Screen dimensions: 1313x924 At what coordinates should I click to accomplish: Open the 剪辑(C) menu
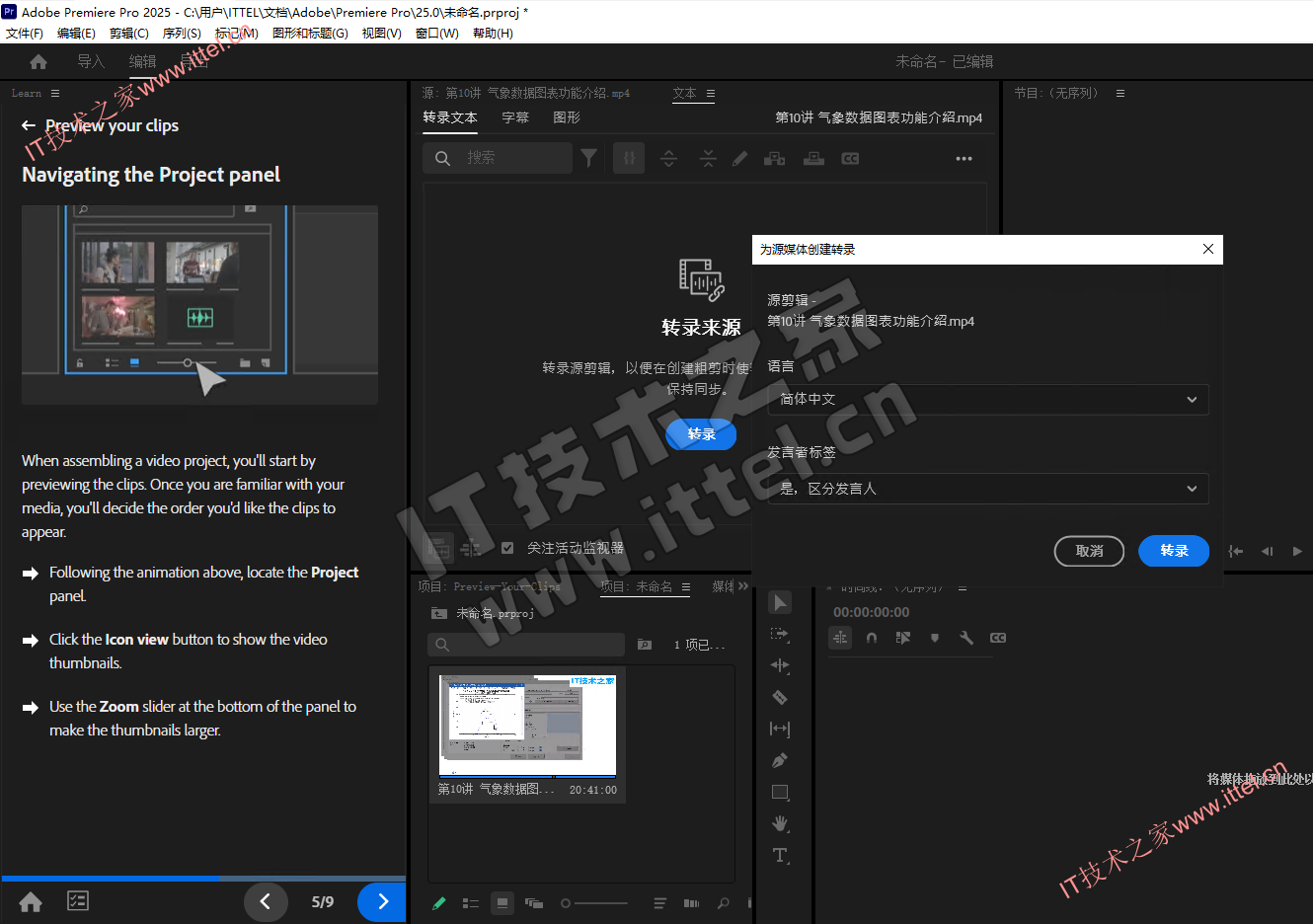(x=129, y=33)
